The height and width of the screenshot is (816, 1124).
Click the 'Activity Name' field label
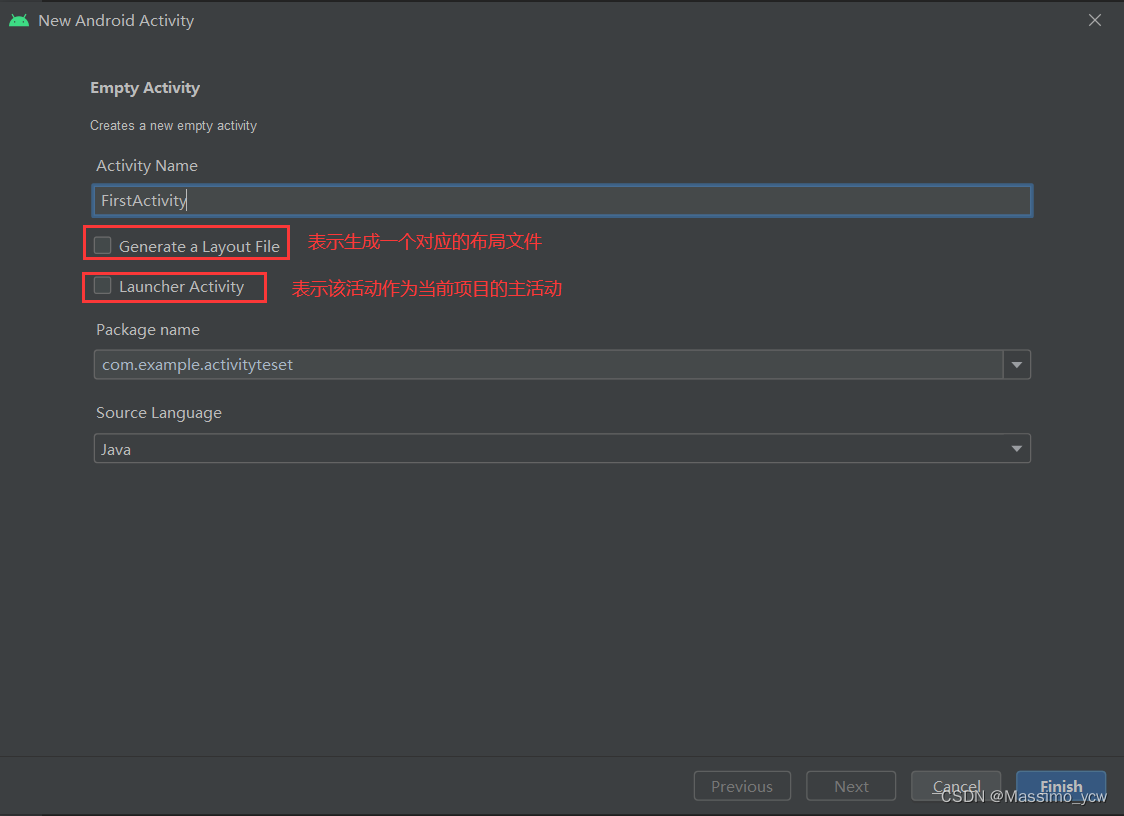pos(147,166)
